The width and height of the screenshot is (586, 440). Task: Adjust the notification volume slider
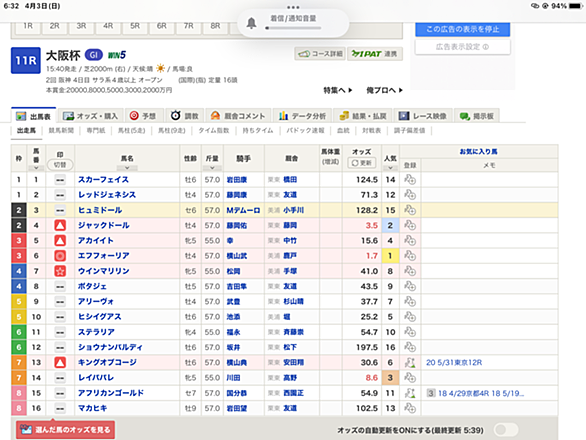click(x=293, y=28)
